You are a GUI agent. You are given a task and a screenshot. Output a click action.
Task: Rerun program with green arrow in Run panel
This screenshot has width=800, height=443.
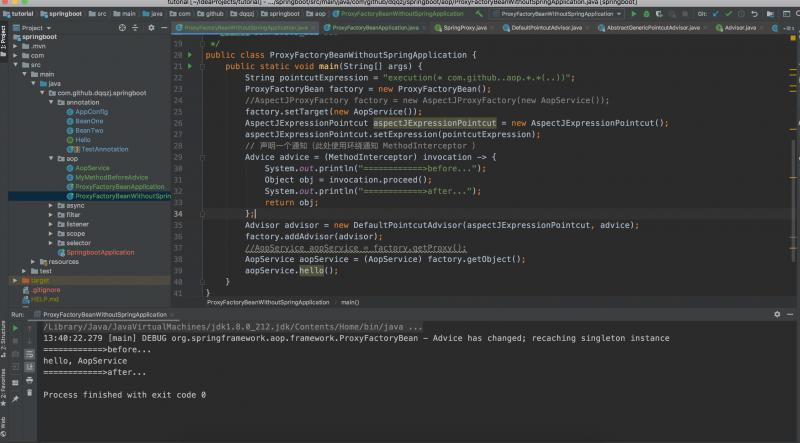(x=15, y=328)
